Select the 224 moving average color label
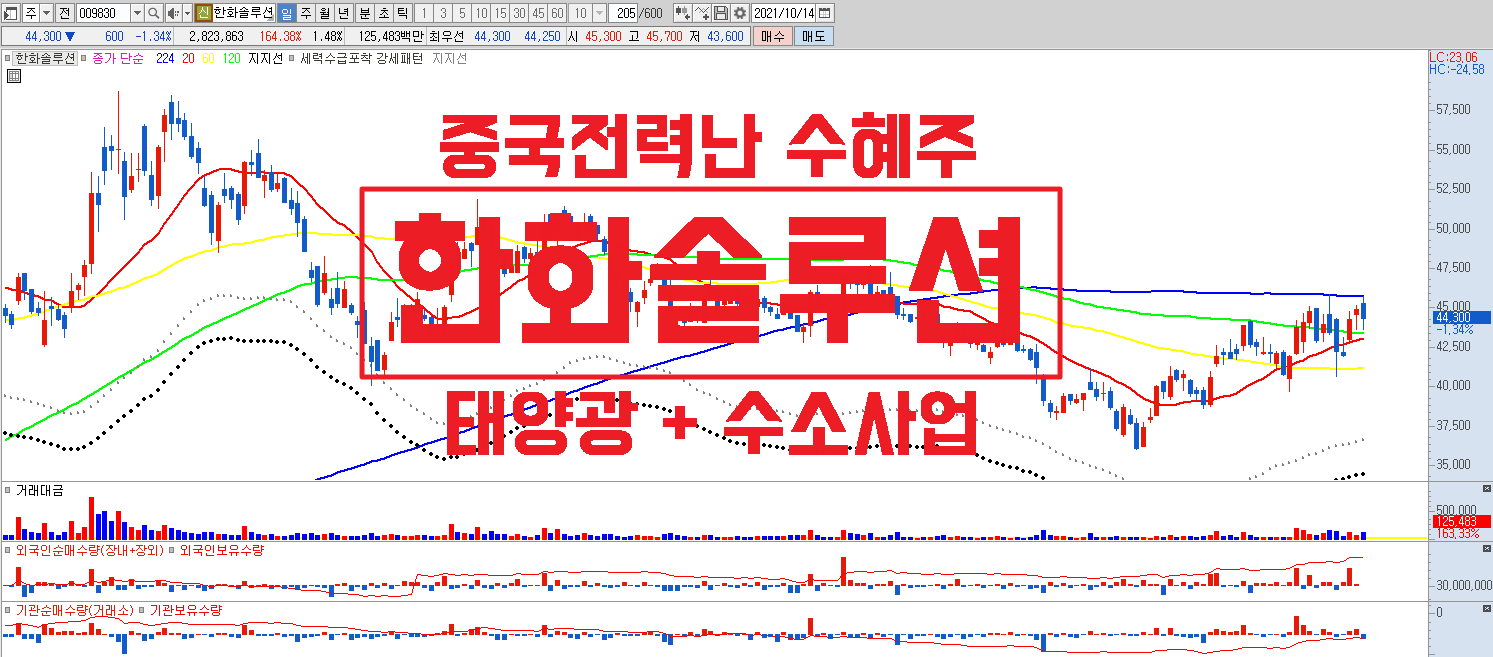The height and width of the screenshot is (657, 1493). 165,59
